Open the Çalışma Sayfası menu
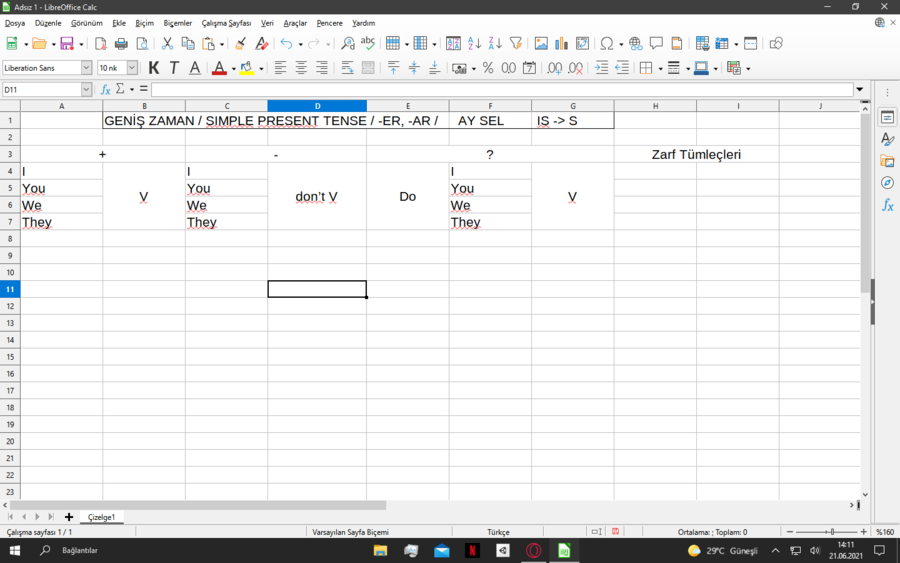Image resolution: width=900 pixels, height=563 pixels. click(226, 23)
